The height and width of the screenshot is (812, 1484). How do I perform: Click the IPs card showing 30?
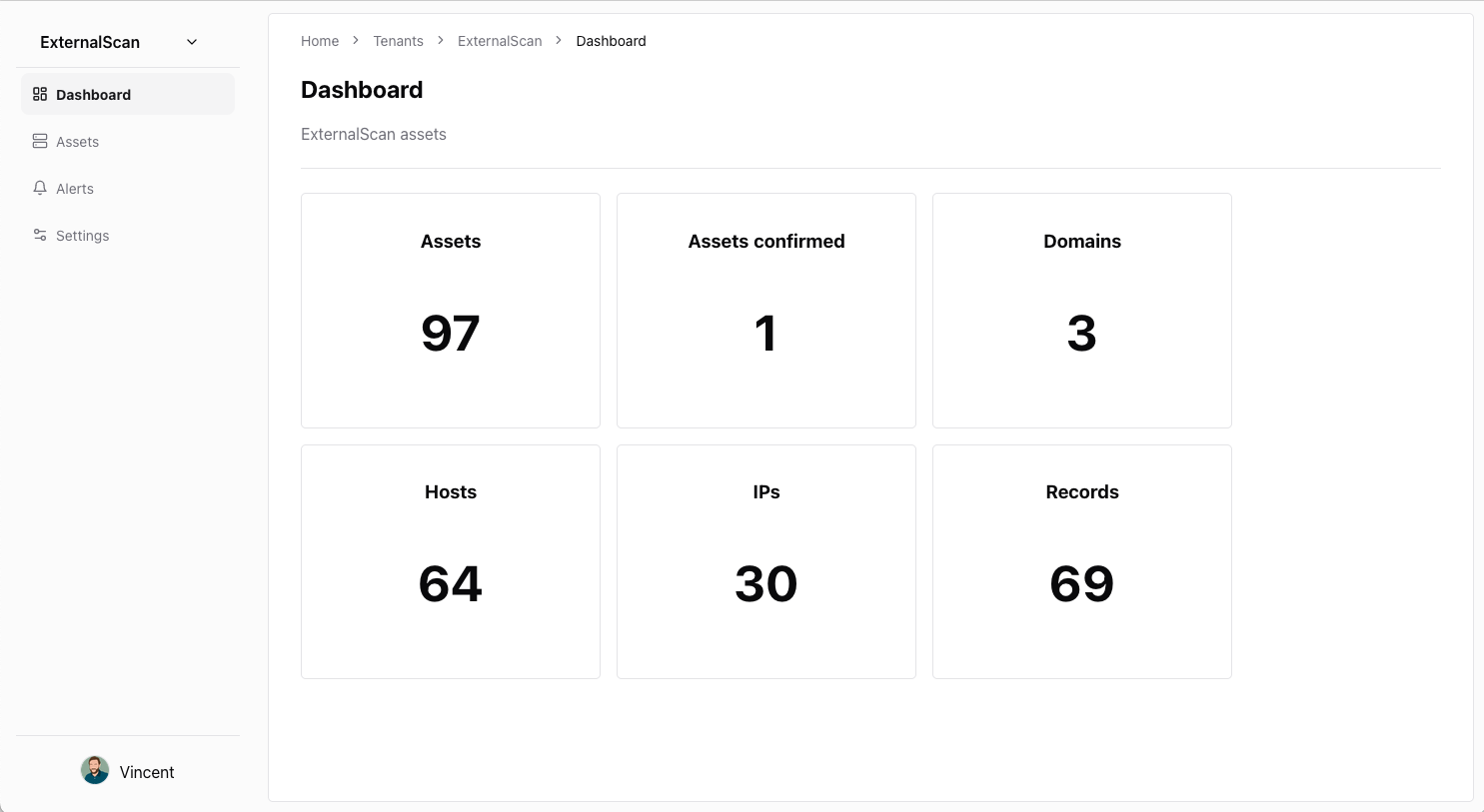pos(765,560)
